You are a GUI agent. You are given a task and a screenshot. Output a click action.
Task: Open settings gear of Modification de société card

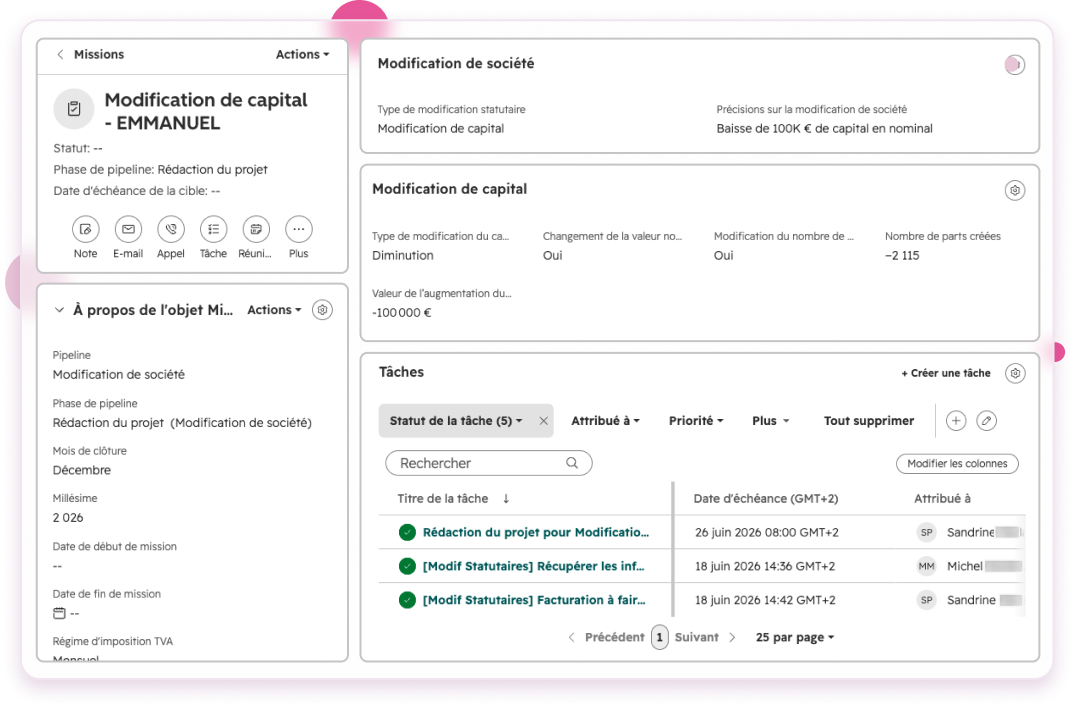(1015, 64)
